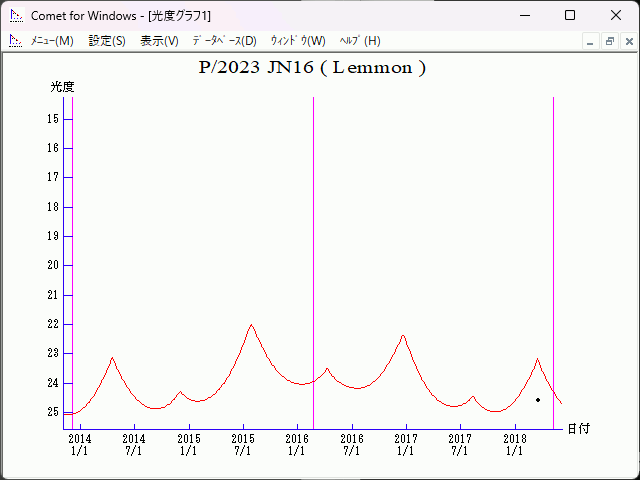
Task: Click the black vertical line after 2016 1/1
Action: pyautogui.click(x=314, y=250)
